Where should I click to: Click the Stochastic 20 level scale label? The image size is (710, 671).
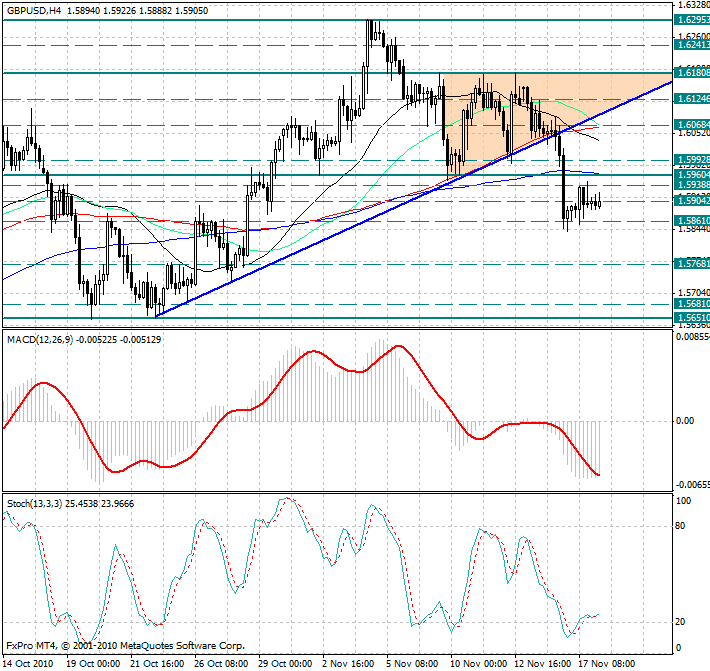coord(680,622)
